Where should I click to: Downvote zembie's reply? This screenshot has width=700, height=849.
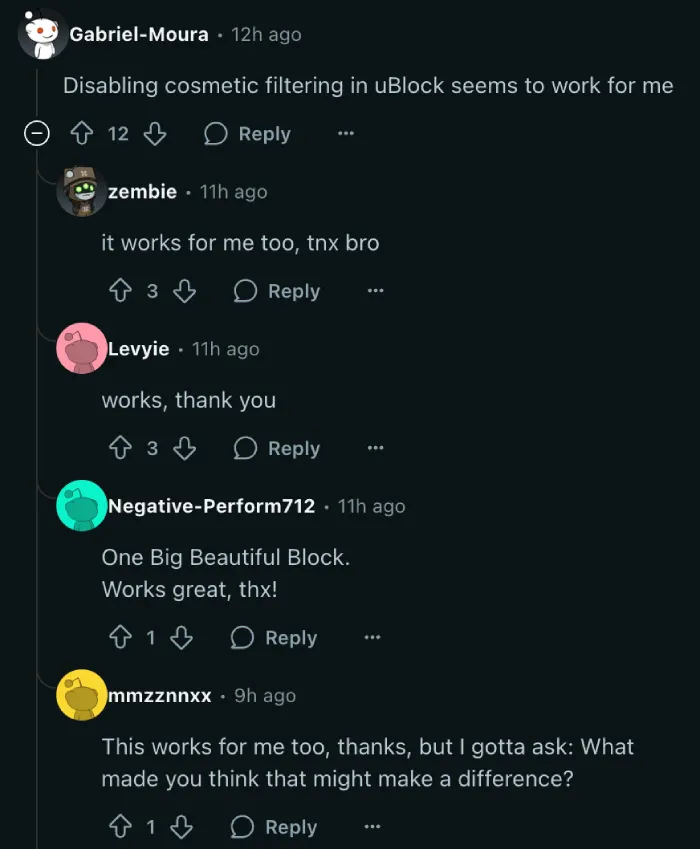tap(184, 291)
